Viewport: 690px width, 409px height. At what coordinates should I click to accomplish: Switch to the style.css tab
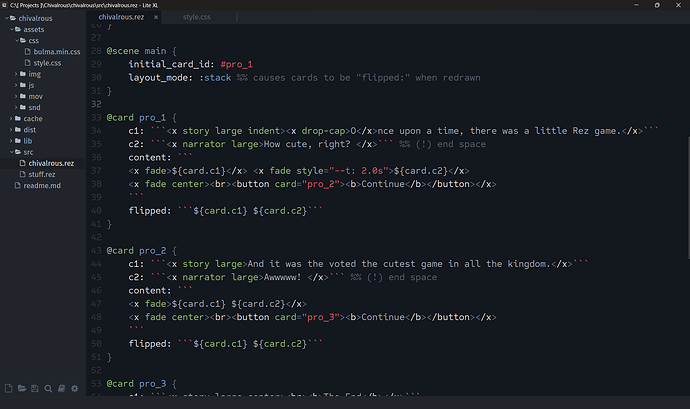(197, 17)
